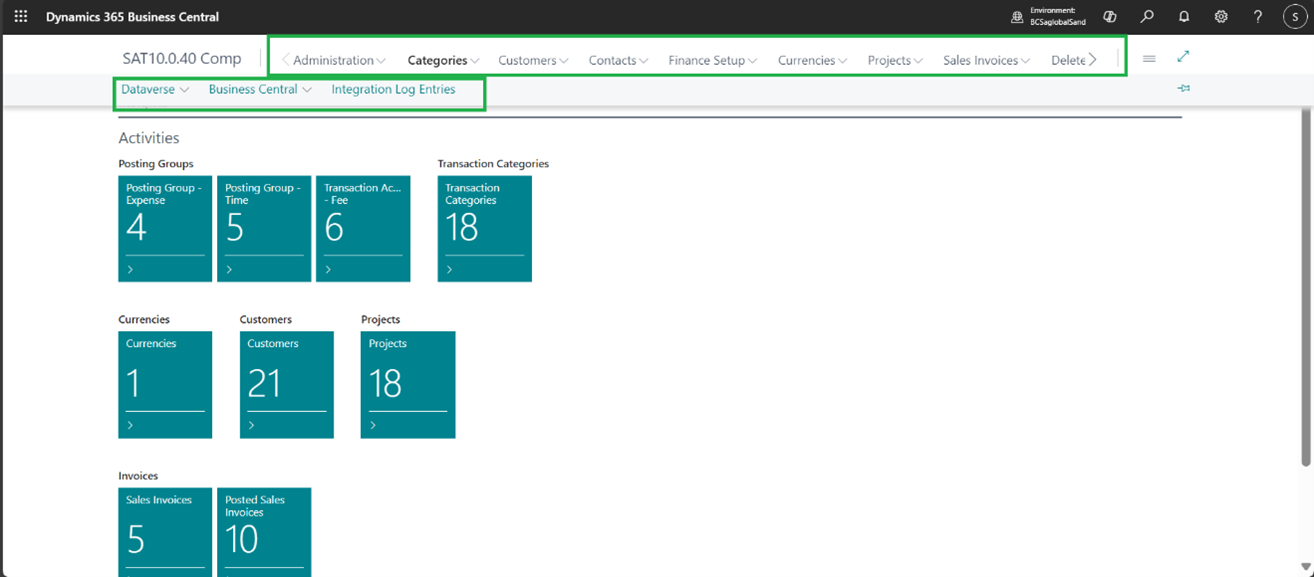
Task: Click the arrow on Projects tile
Action: 373,425
